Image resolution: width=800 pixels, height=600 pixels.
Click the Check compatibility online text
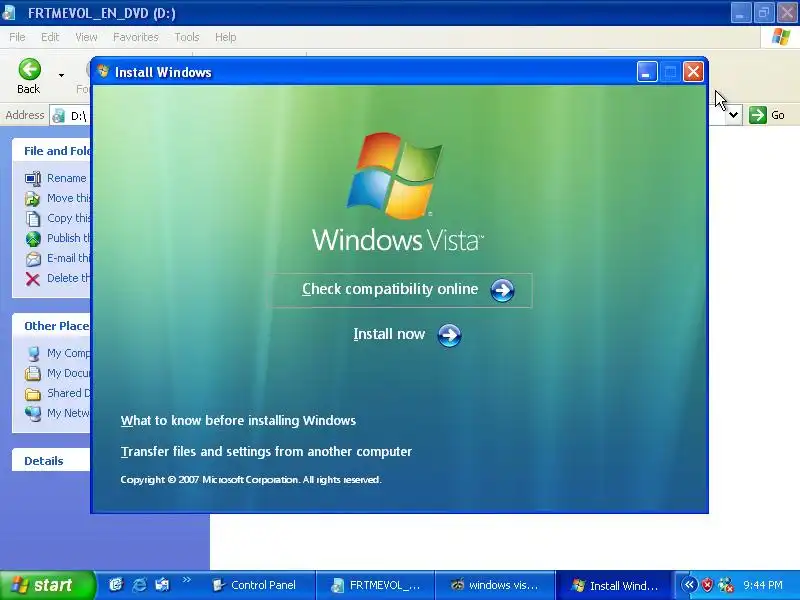(x=390, y=289)
